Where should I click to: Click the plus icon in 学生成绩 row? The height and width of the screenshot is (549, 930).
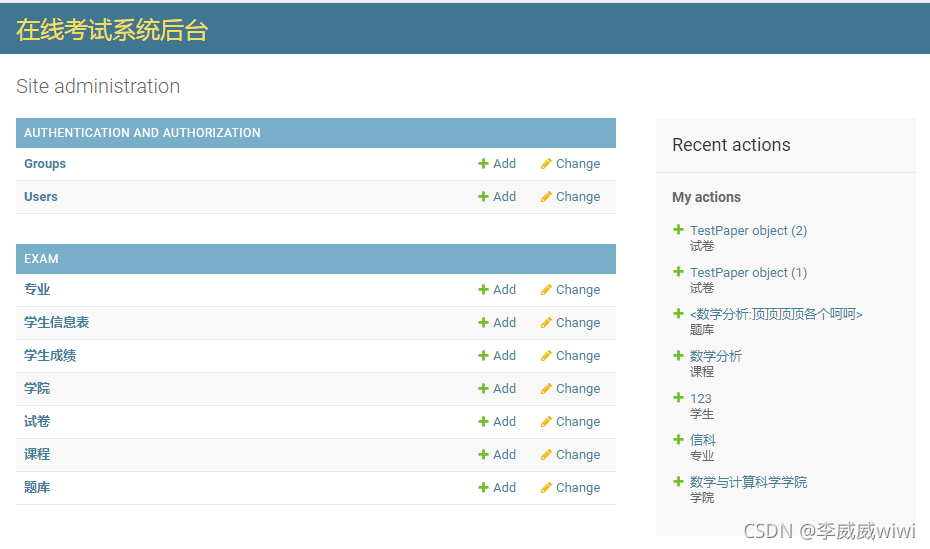click(x=483, y=356)
